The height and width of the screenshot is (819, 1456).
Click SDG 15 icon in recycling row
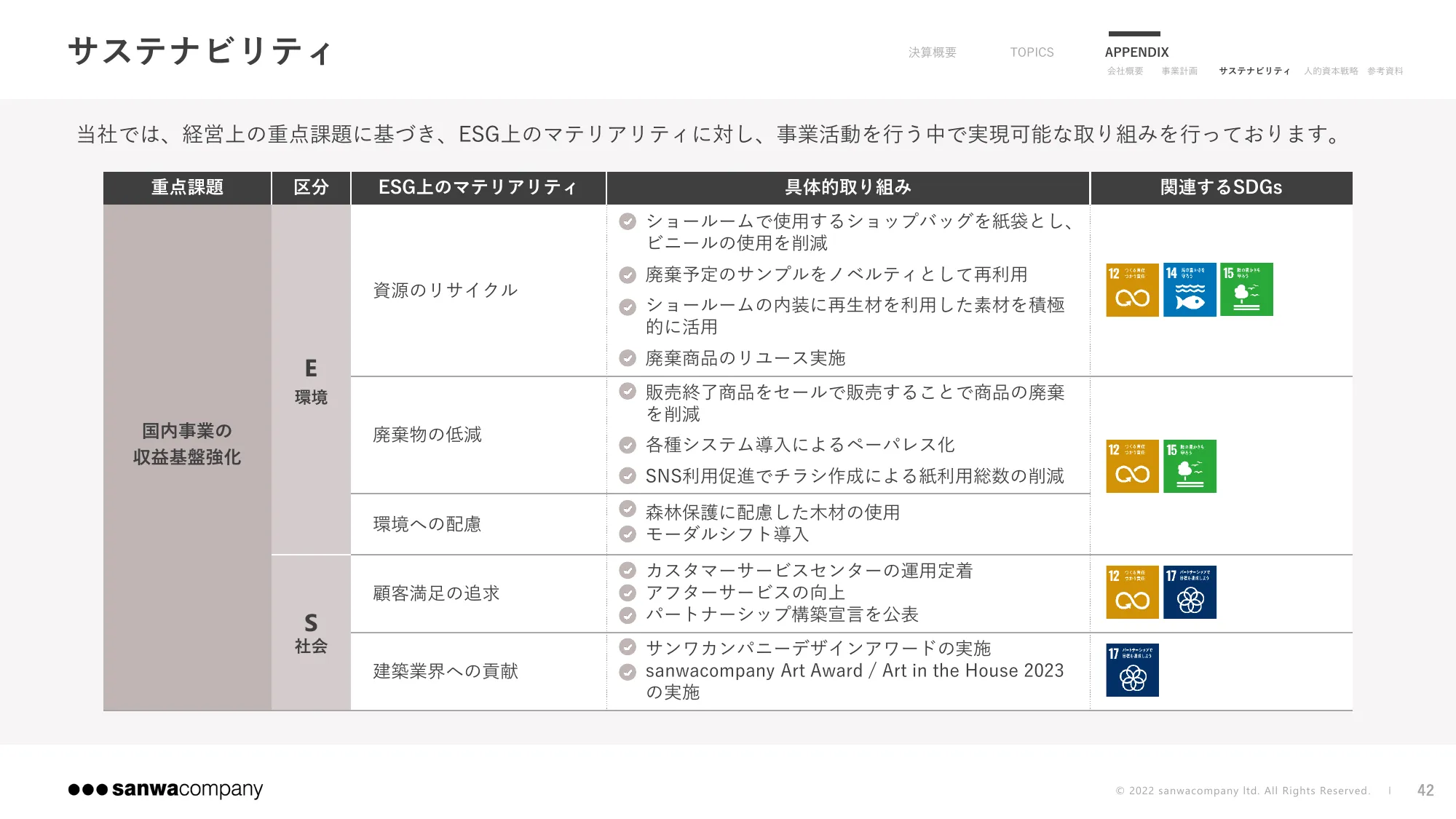pyautogui.click(x=1246, y=290)
